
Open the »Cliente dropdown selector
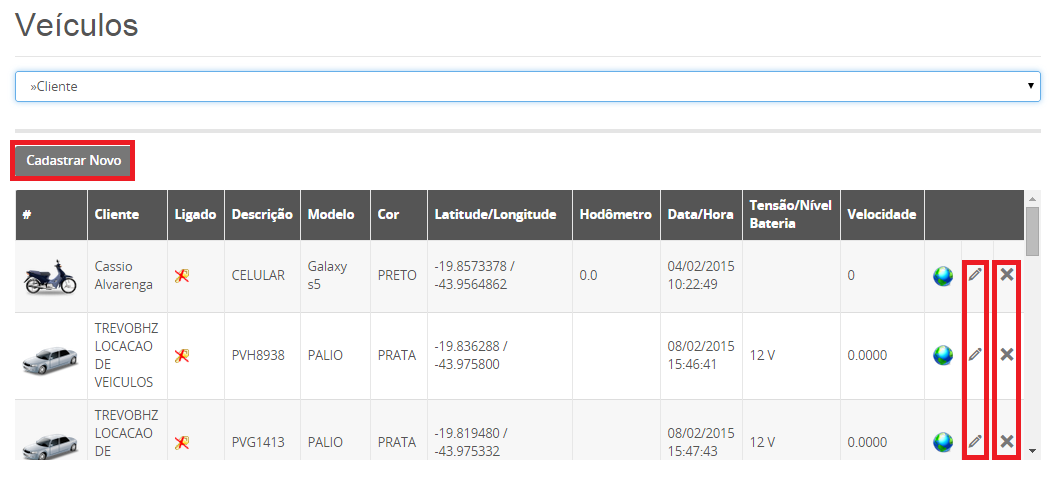tap(528, 87)
